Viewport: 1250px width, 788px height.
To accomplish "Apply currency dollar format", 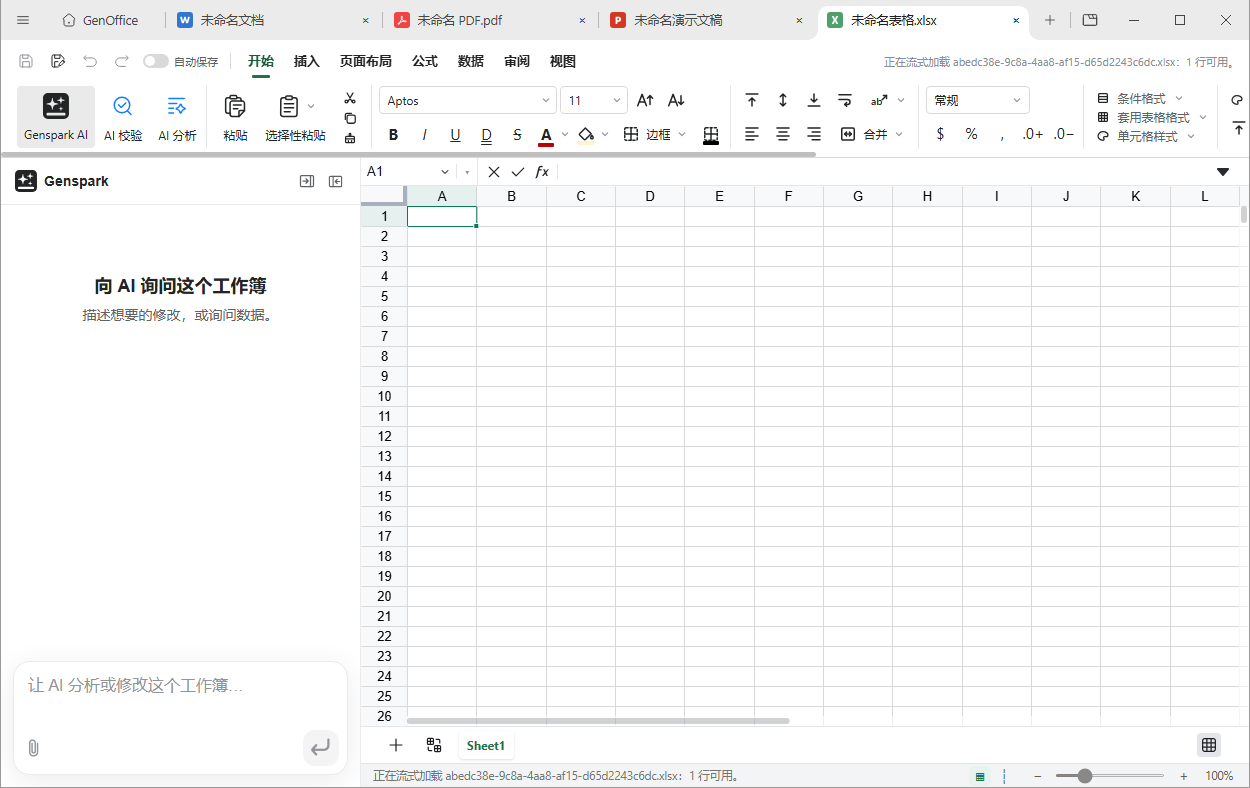I will click(940, 134).
